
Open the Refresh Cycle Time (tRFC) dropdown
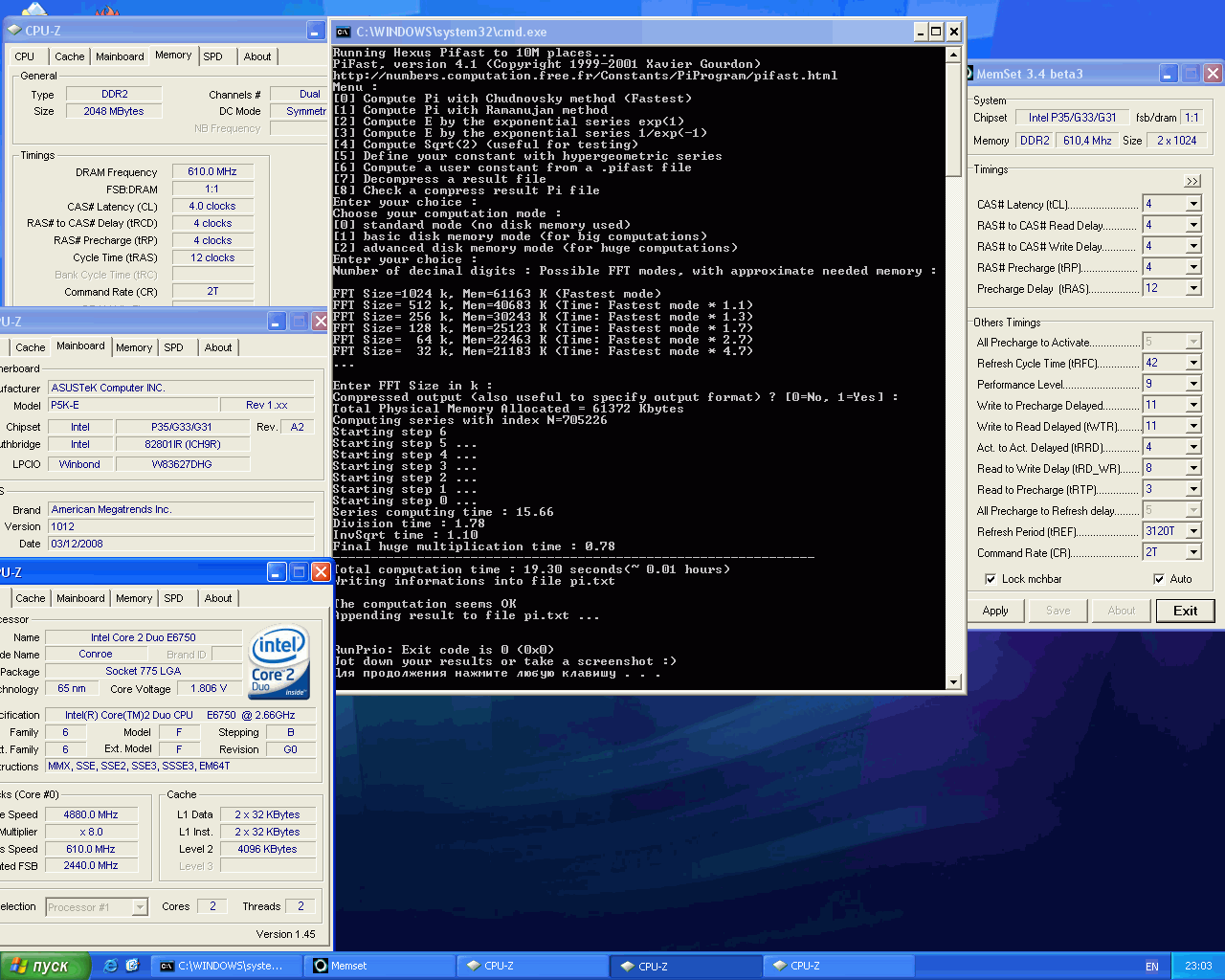coord(1193,363)
